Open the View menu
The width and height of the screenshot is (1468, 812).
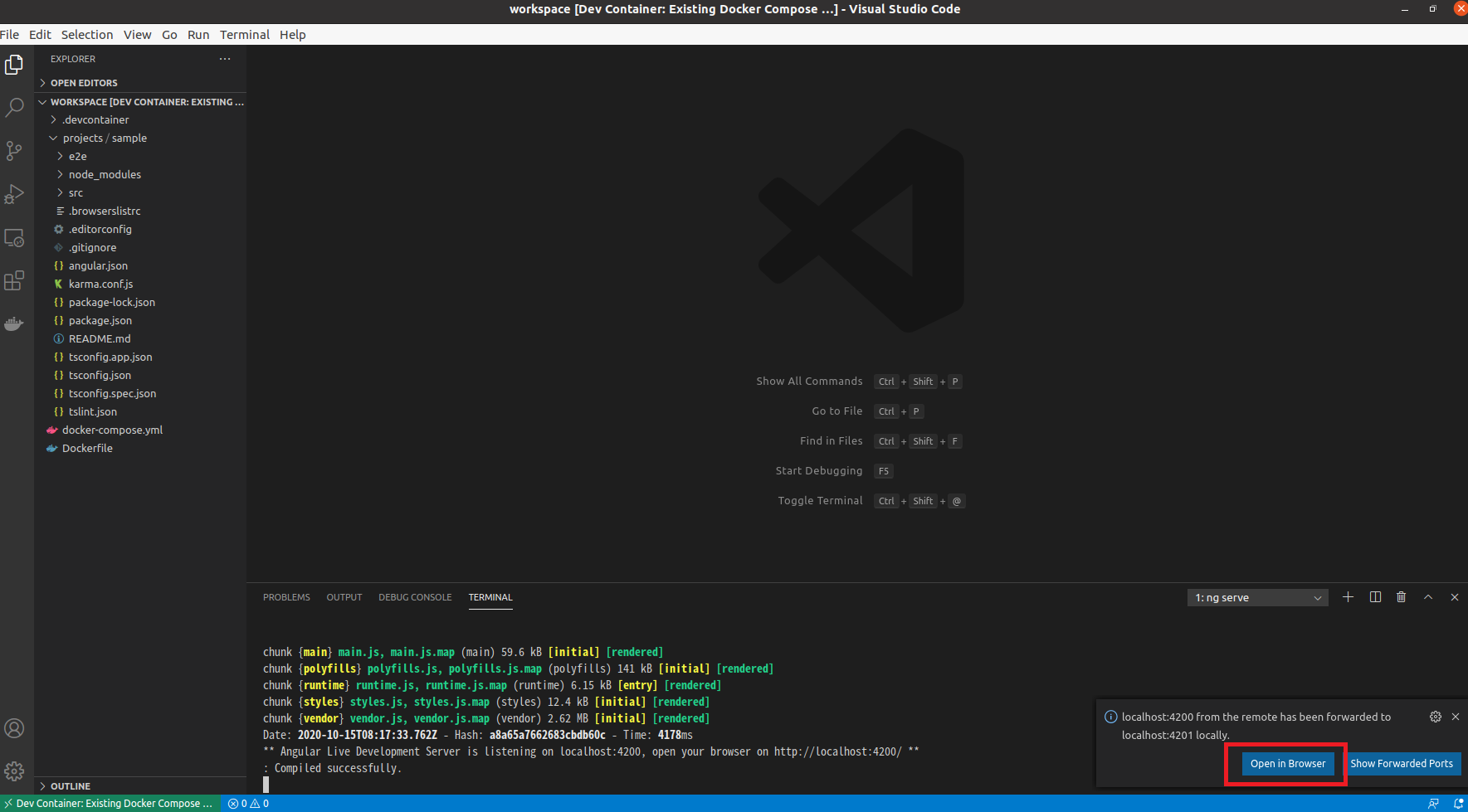pos(138,35)
